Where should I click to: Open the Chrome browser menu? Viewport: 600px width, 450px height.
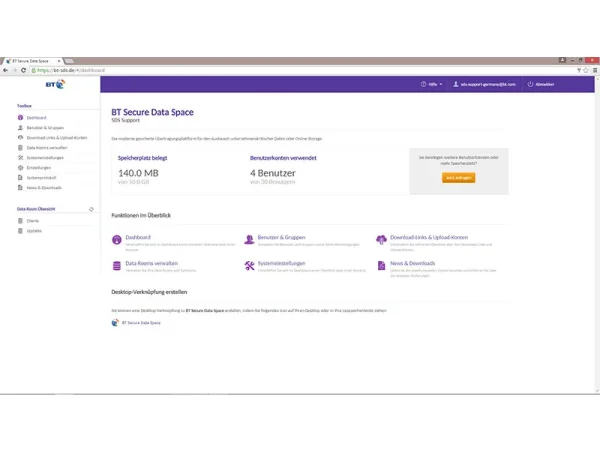(x=591, y=71)
